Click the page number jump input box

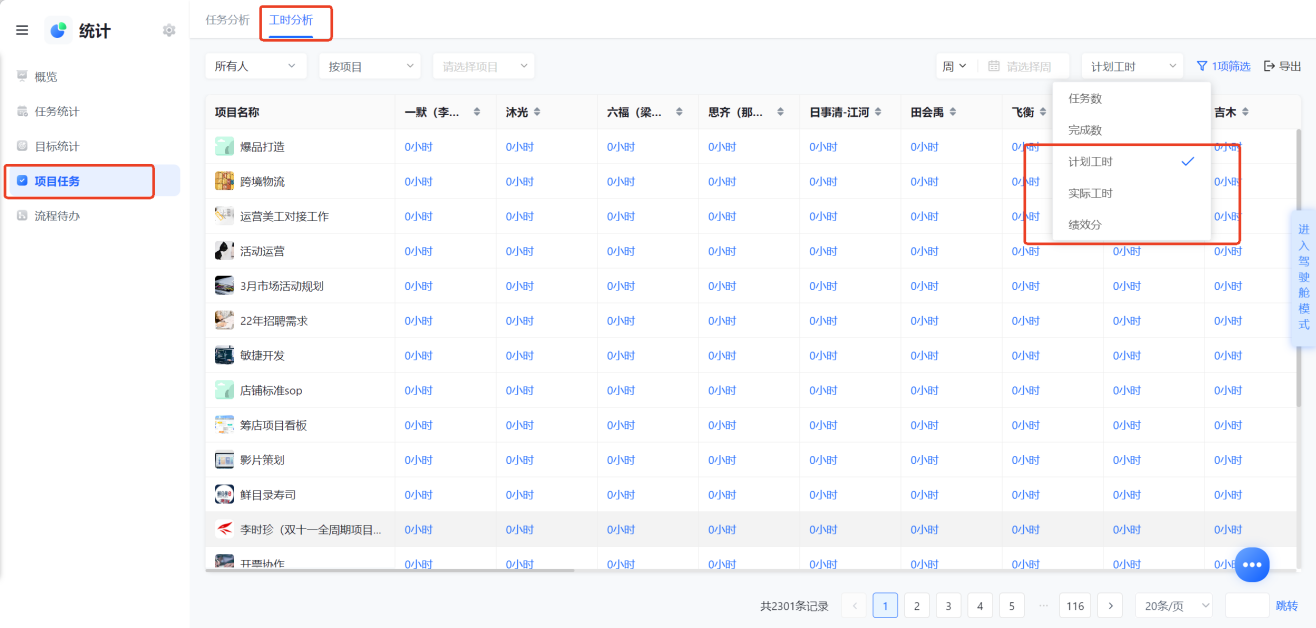(1247, 605)
